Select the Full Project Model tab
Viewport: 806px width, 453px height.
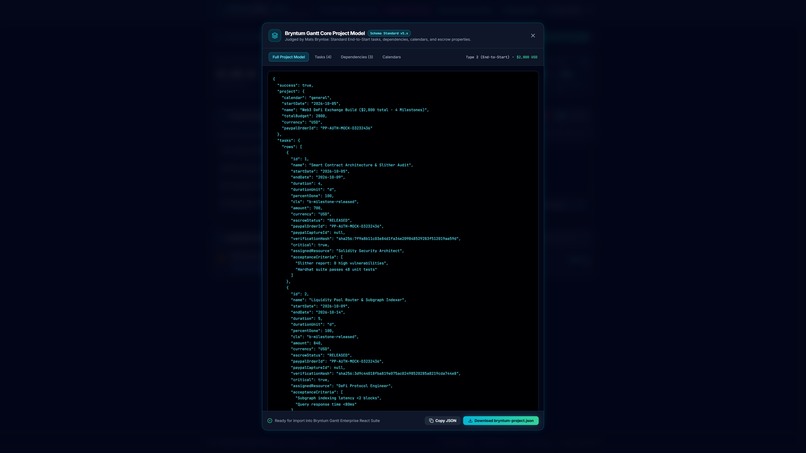tap(288, 57)
